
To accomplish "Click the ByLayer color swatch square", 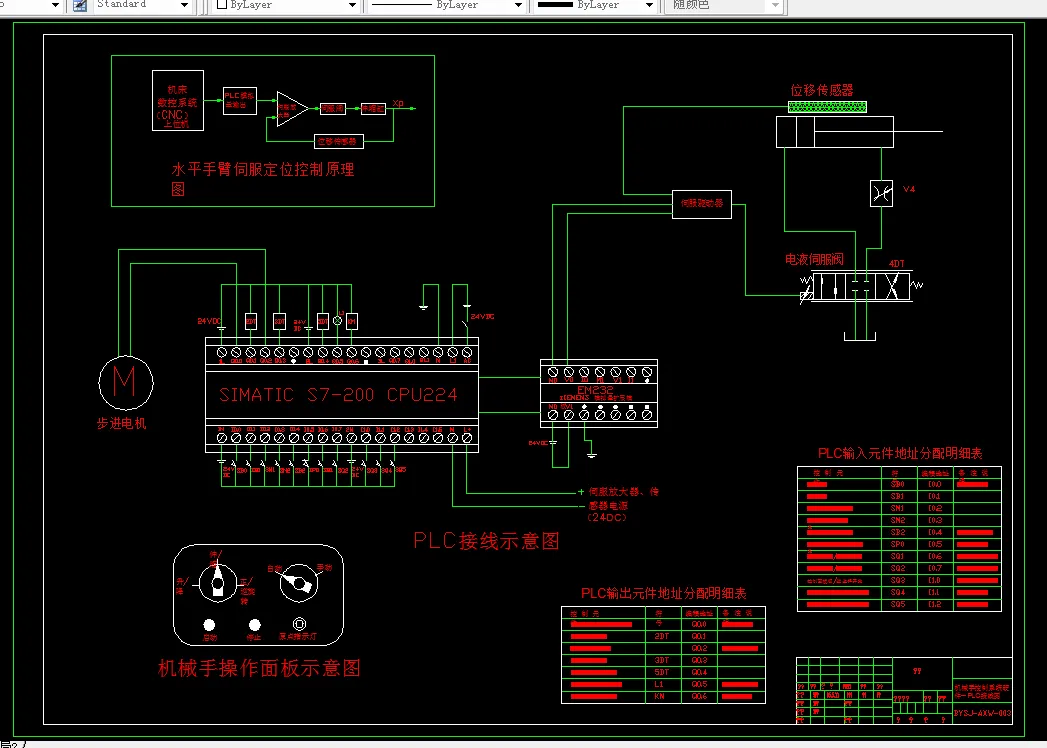I will pyautogui.click(x=222, y=5).
